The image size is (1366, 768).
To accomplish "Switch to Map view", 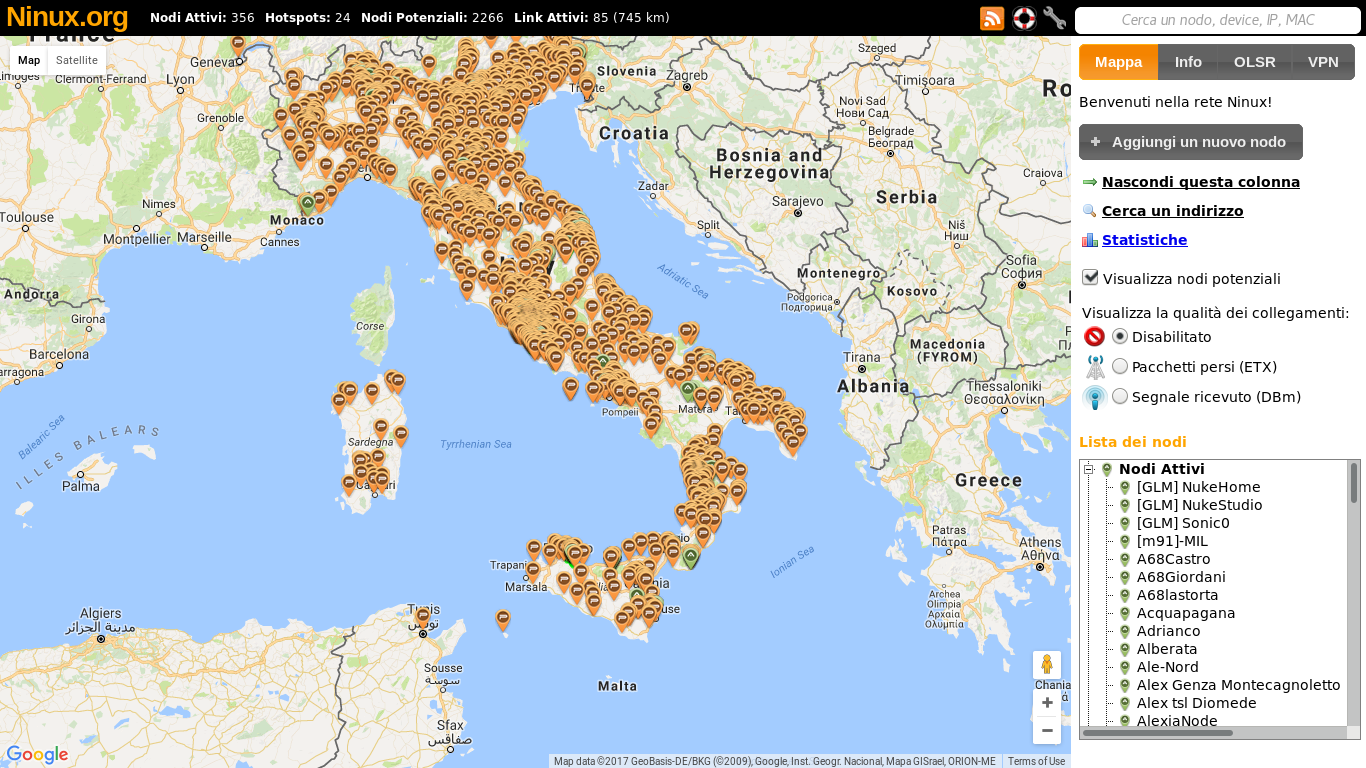I will point(29,60).
